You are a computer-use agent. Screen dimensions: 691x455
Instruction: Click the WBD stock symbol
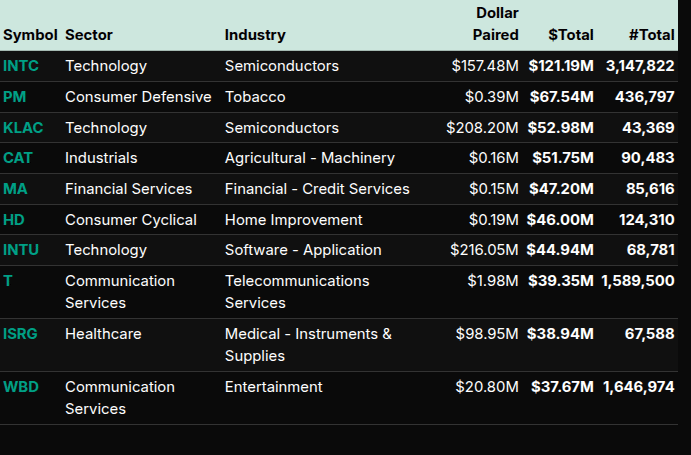point(22,387)
